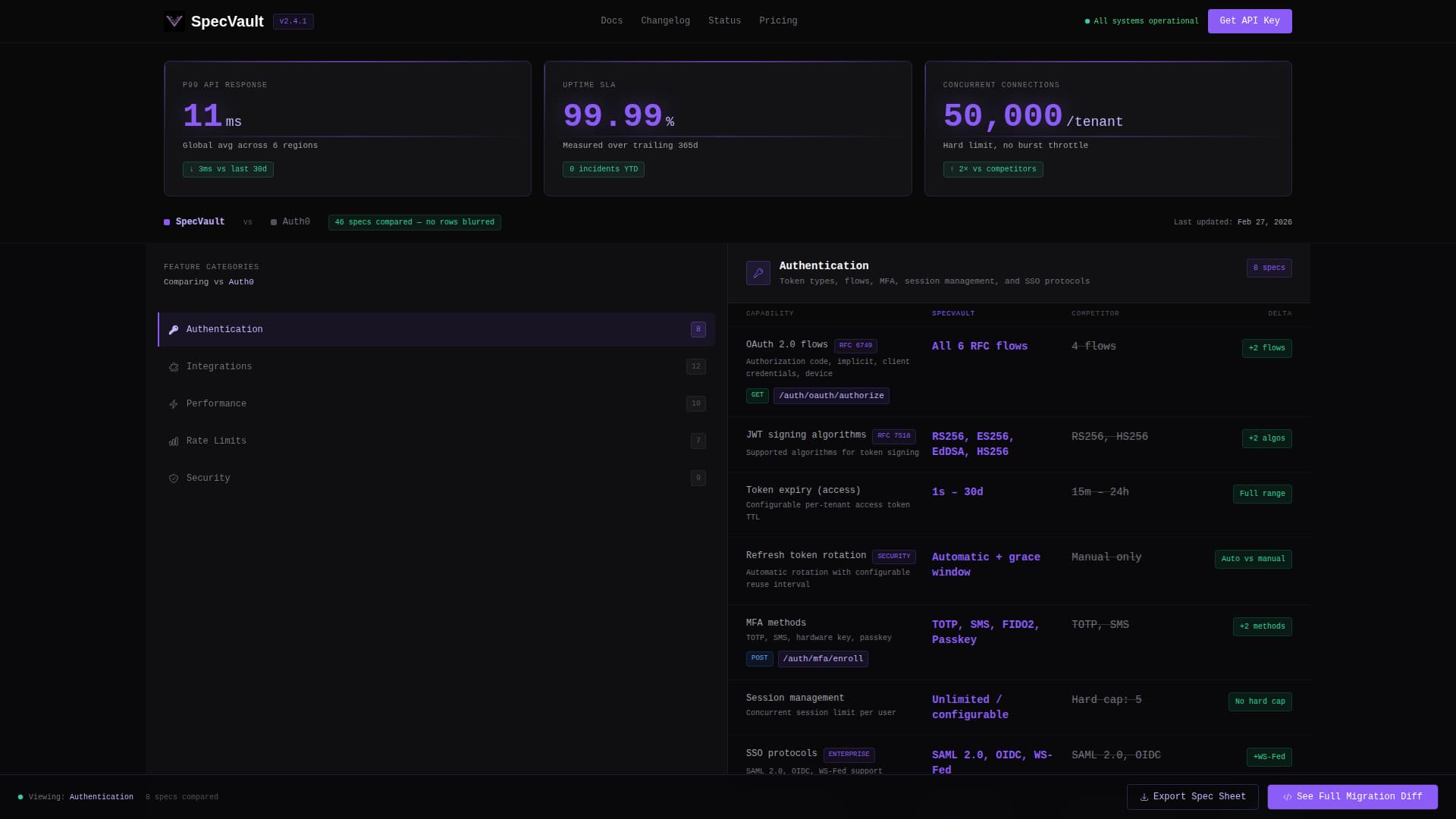The height and width of the screenshot is (819, 1456).
Task: Click the Integrations puzzle icon
Action: point(174,367)
